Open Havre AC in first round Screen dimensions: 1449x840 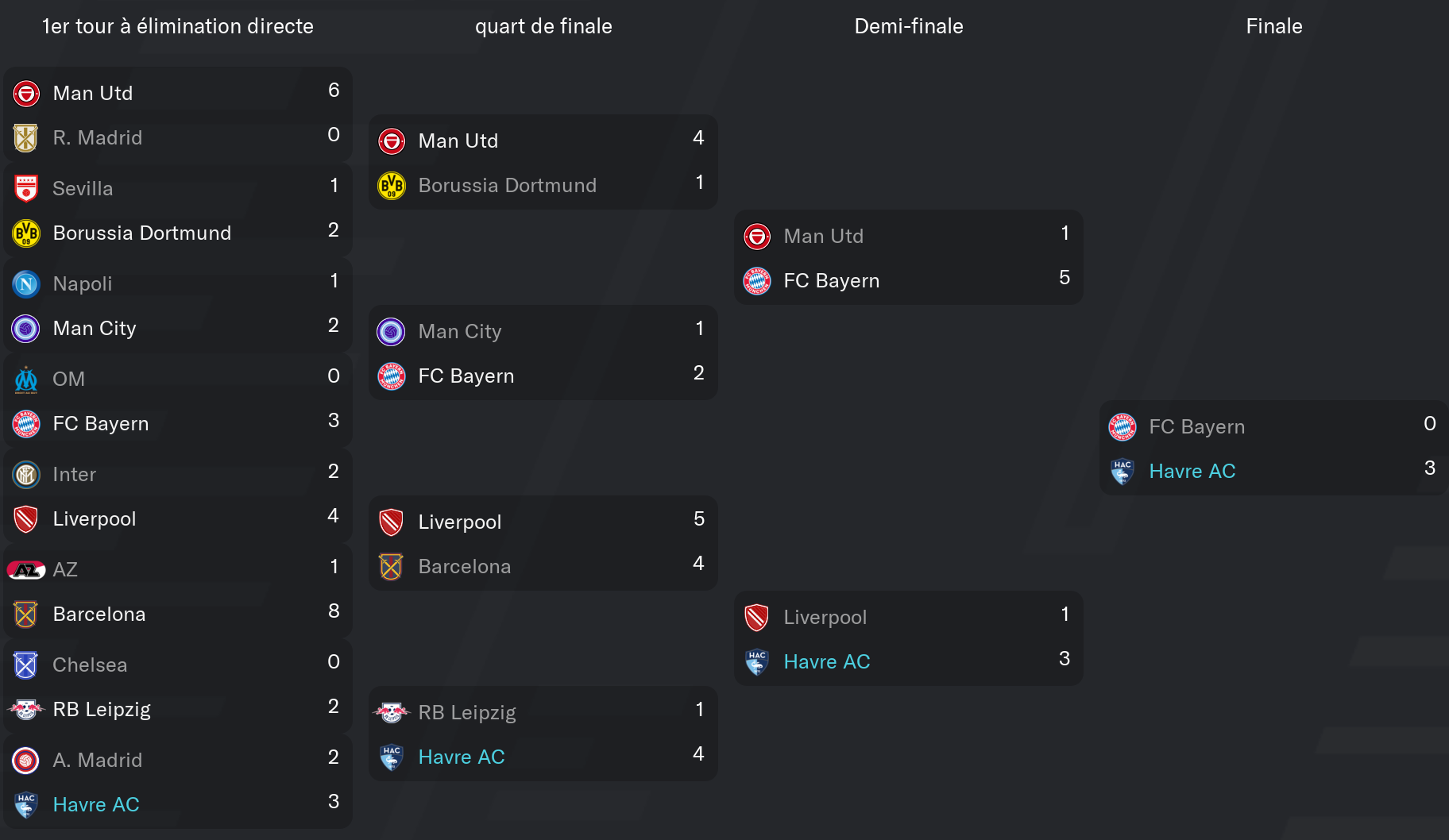click(x=96, y=805)
